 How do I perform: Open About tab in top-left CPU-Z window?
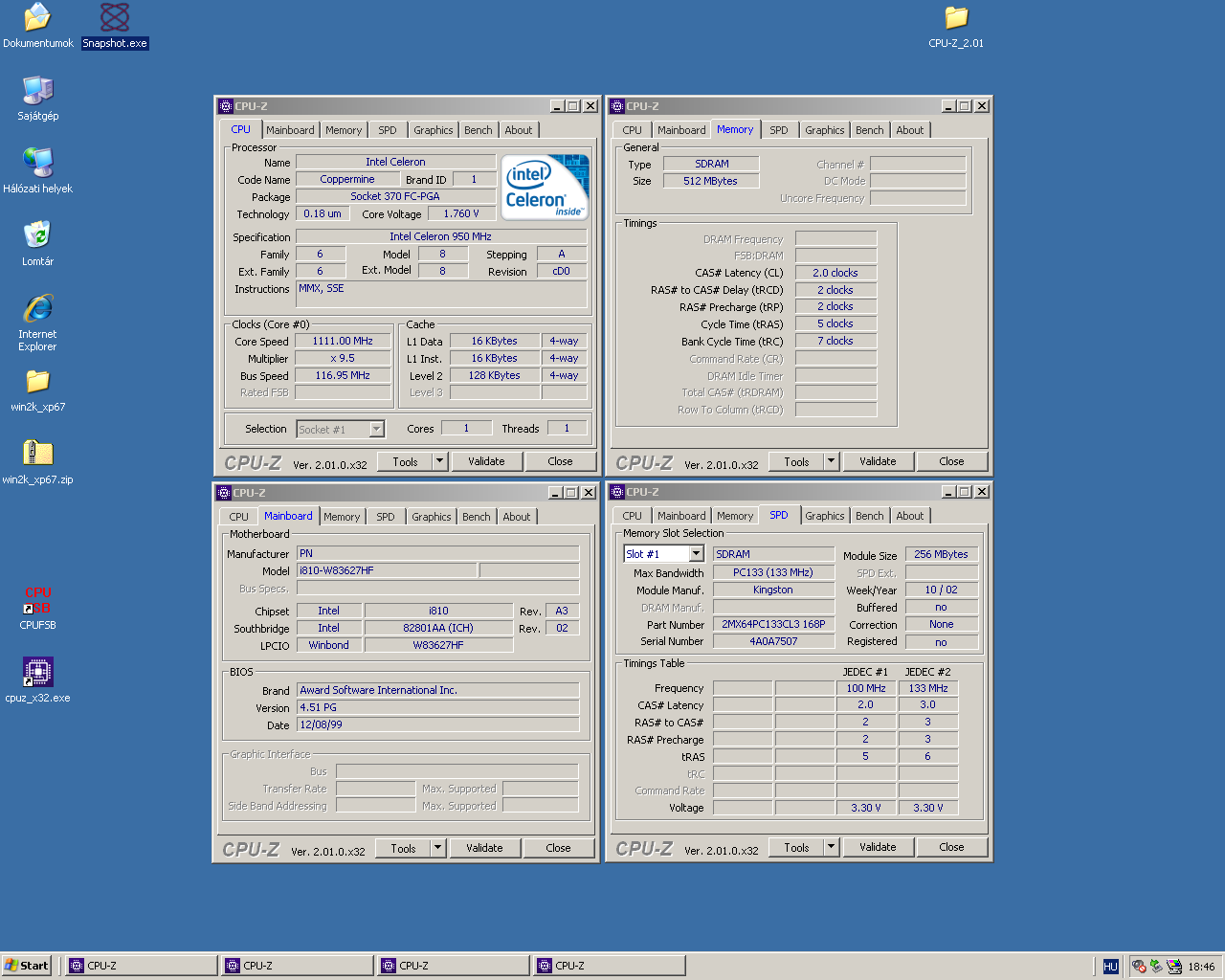pos(519,130)
